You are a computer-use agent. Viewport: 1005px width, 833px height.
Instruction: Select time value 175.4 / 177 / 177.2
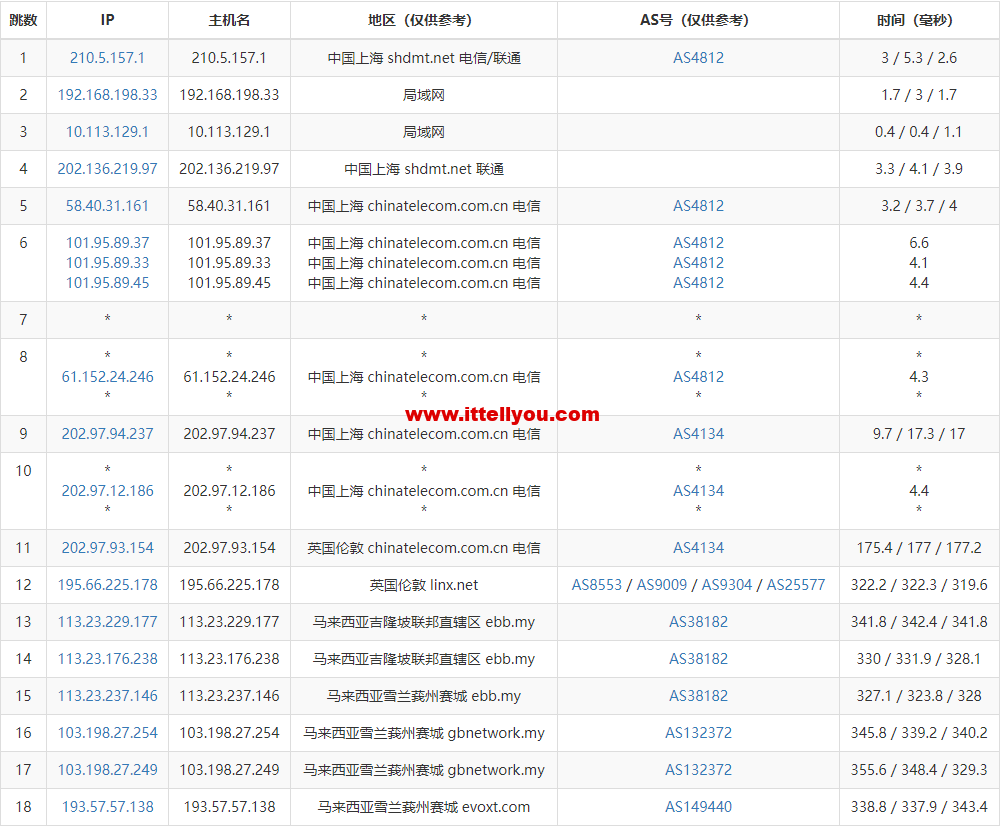click(918, 548)
